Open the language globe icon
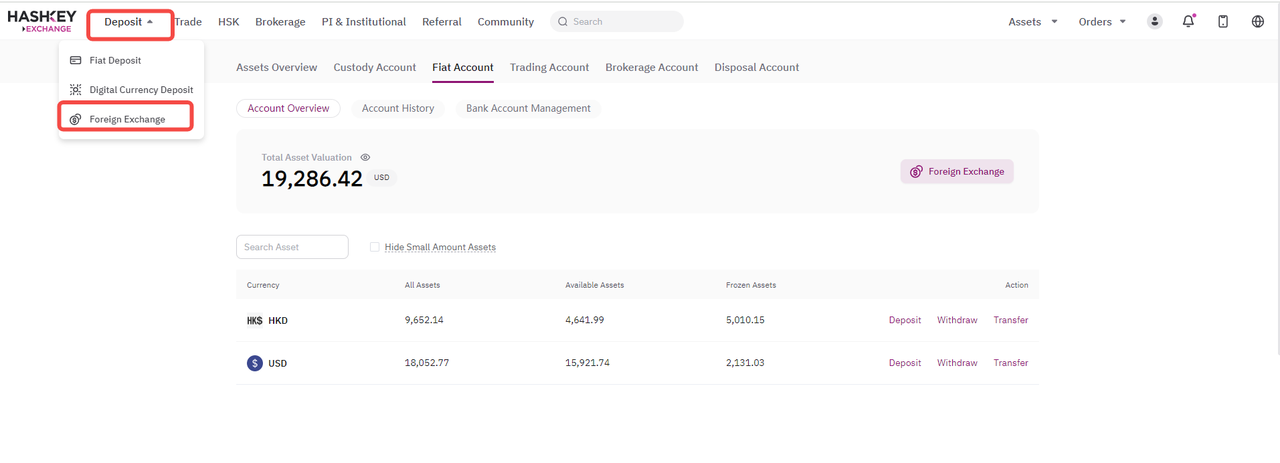1280x463 pixels. [1258, 21]
